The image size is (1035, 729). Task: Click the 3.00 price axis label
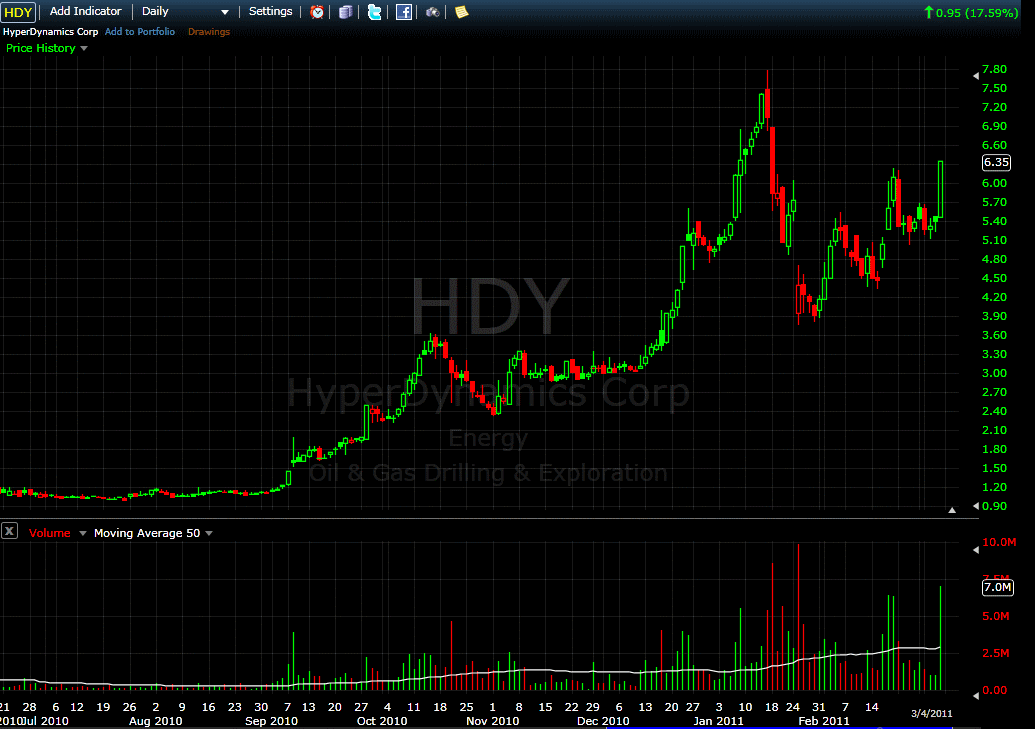[x=994, y=373]
